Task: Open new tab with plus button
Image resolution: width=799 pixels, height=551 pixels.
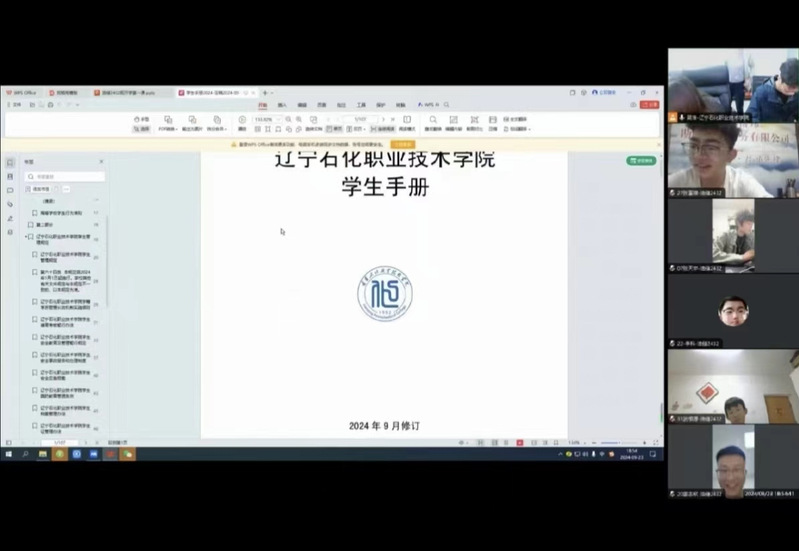Action: click(x=264, y=93)
